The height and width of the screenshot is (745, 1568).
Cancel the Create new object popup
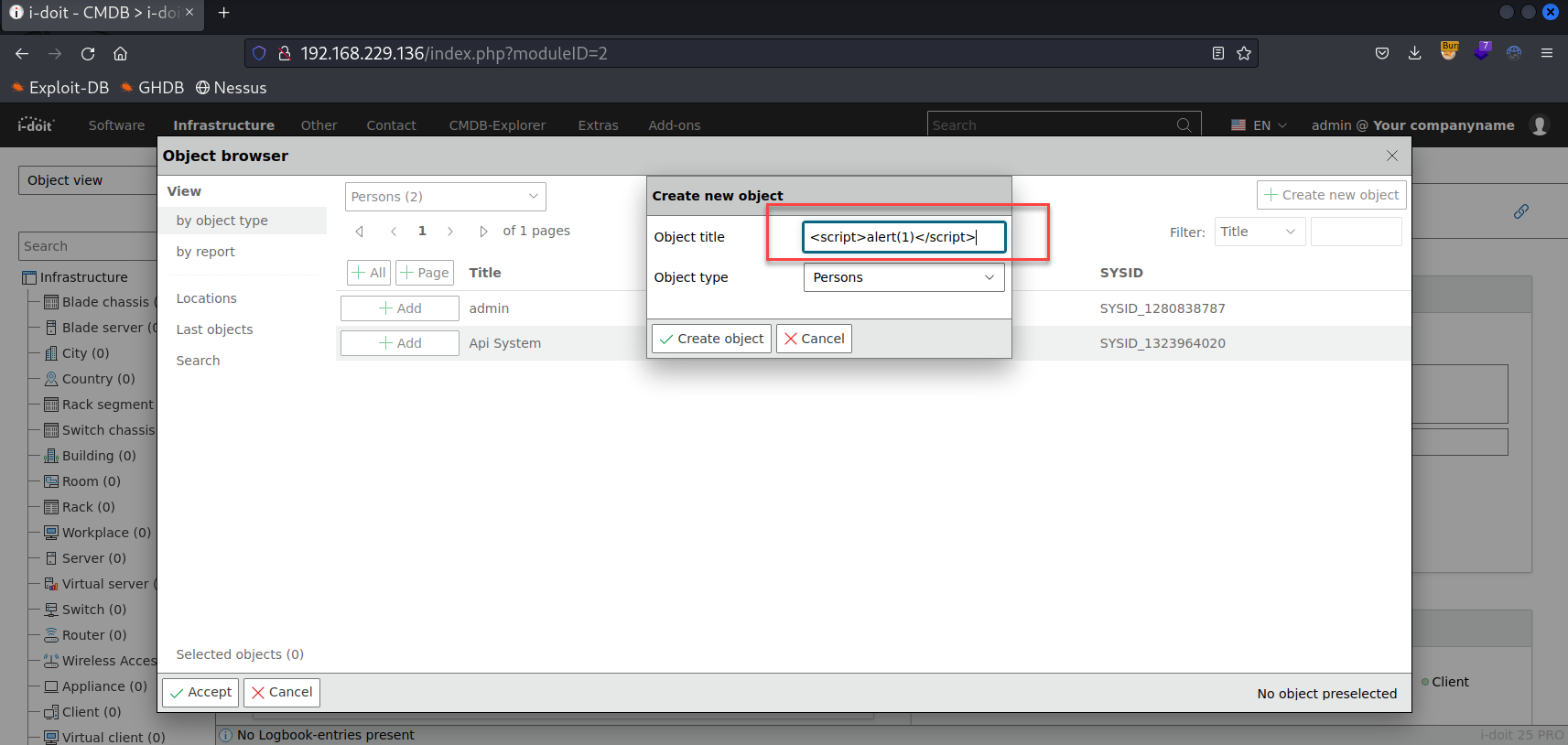(x=814, y=339)
